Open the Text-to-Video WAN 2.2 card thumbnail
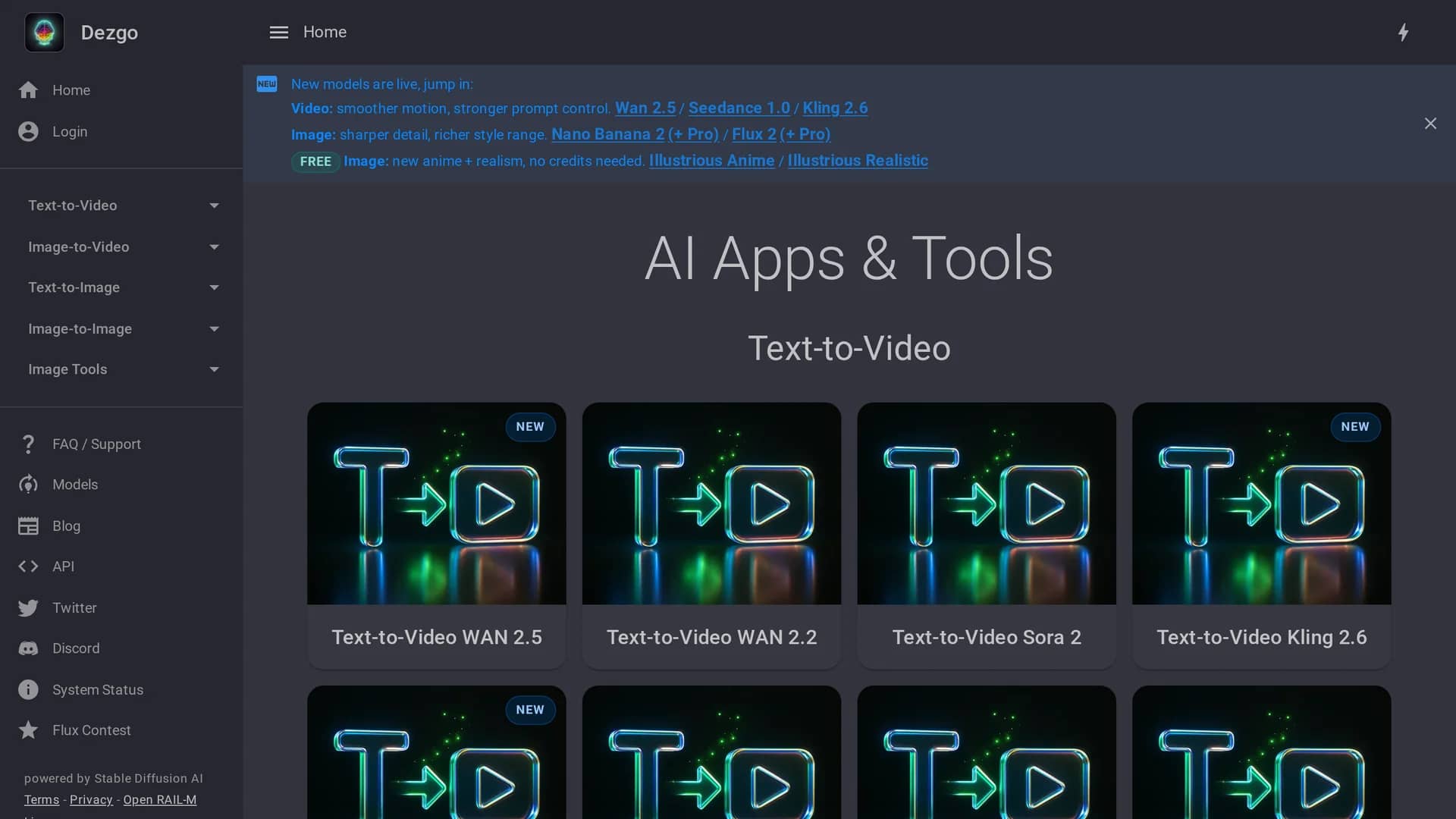This screenshot has height=819, width=1456. coord(711,504)
